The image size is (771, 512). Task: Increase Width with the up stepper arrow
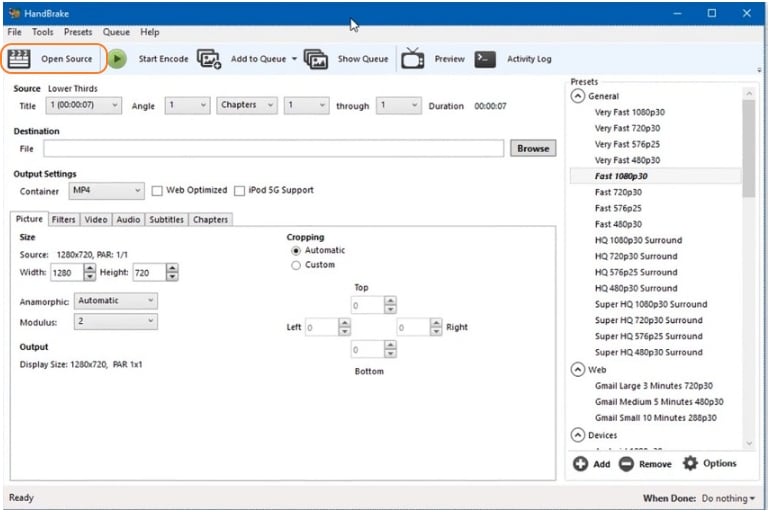point(89,269)
